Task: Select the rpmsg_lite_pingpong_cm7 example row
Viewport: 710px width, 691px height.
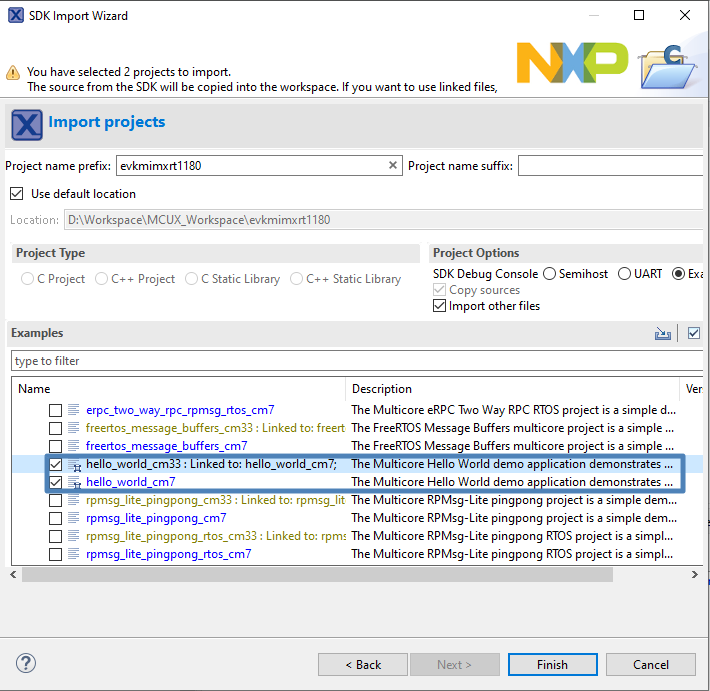Action: coord(156,518)
